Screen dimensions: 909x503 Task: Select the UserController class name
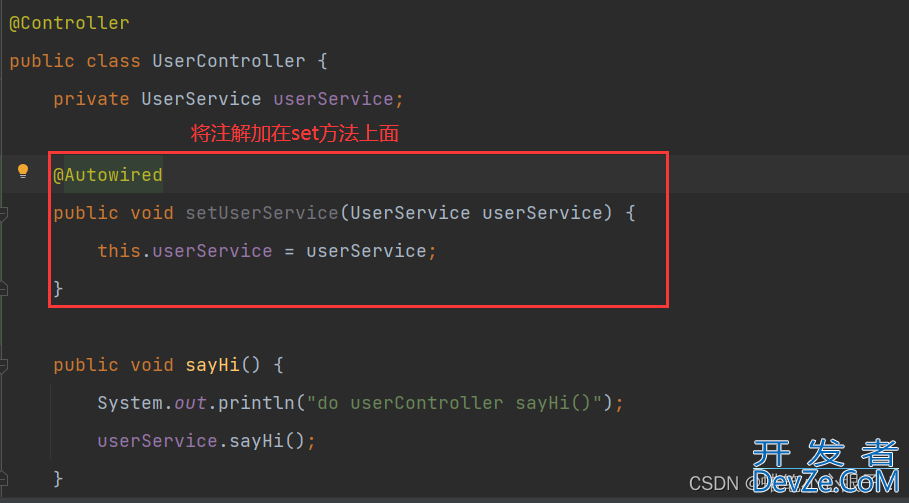tap(229, 61)
